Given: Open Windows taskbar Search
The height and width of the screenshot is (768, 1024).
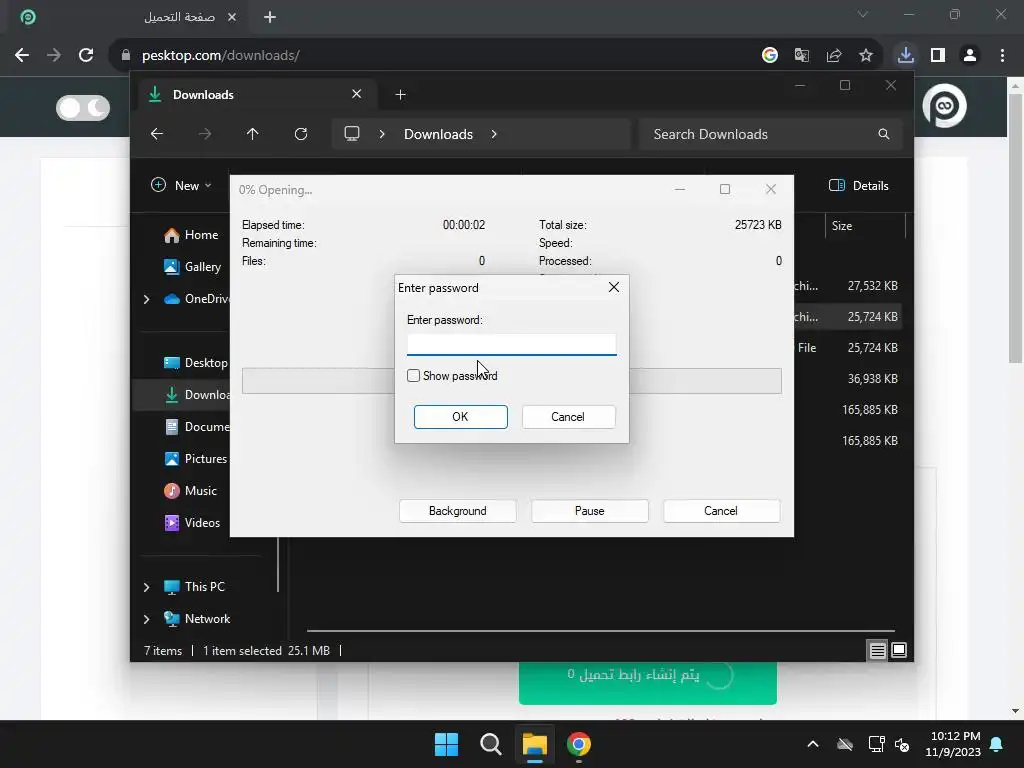Looking at the screenshot, I should tap(490, 744).
